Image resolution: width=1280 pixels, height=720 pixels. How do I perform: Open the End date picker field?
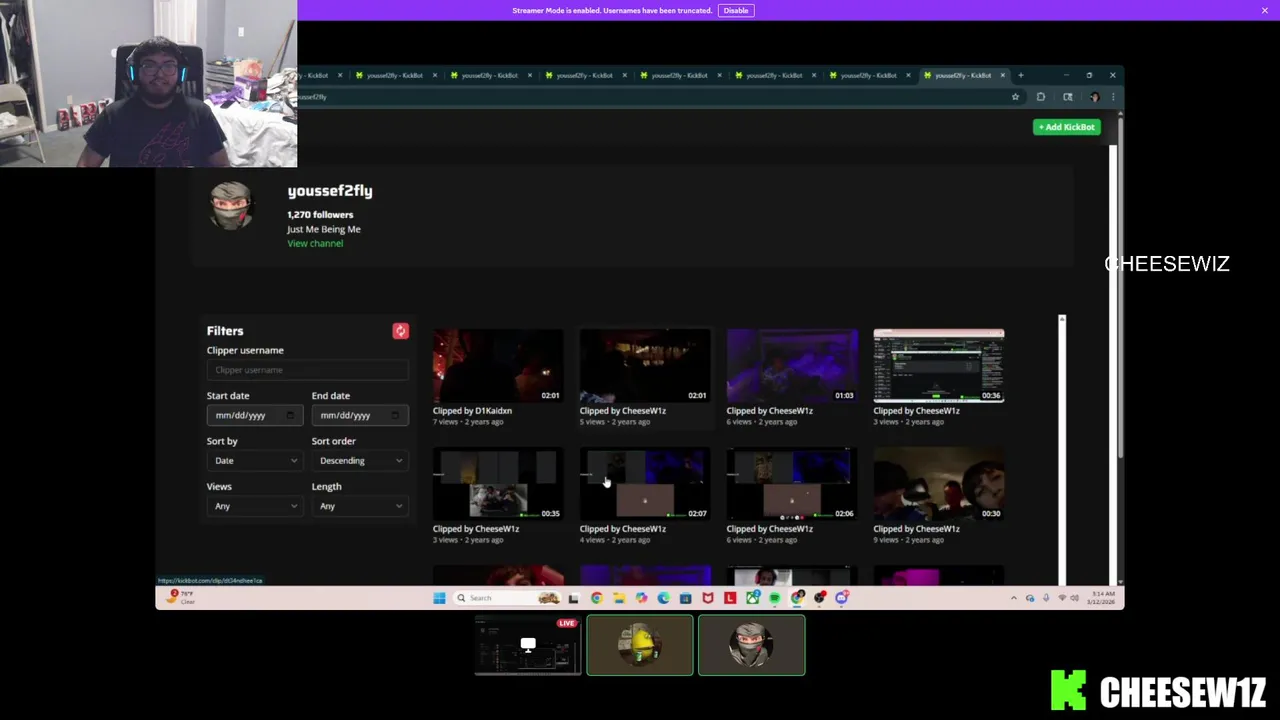pos(360,415)
